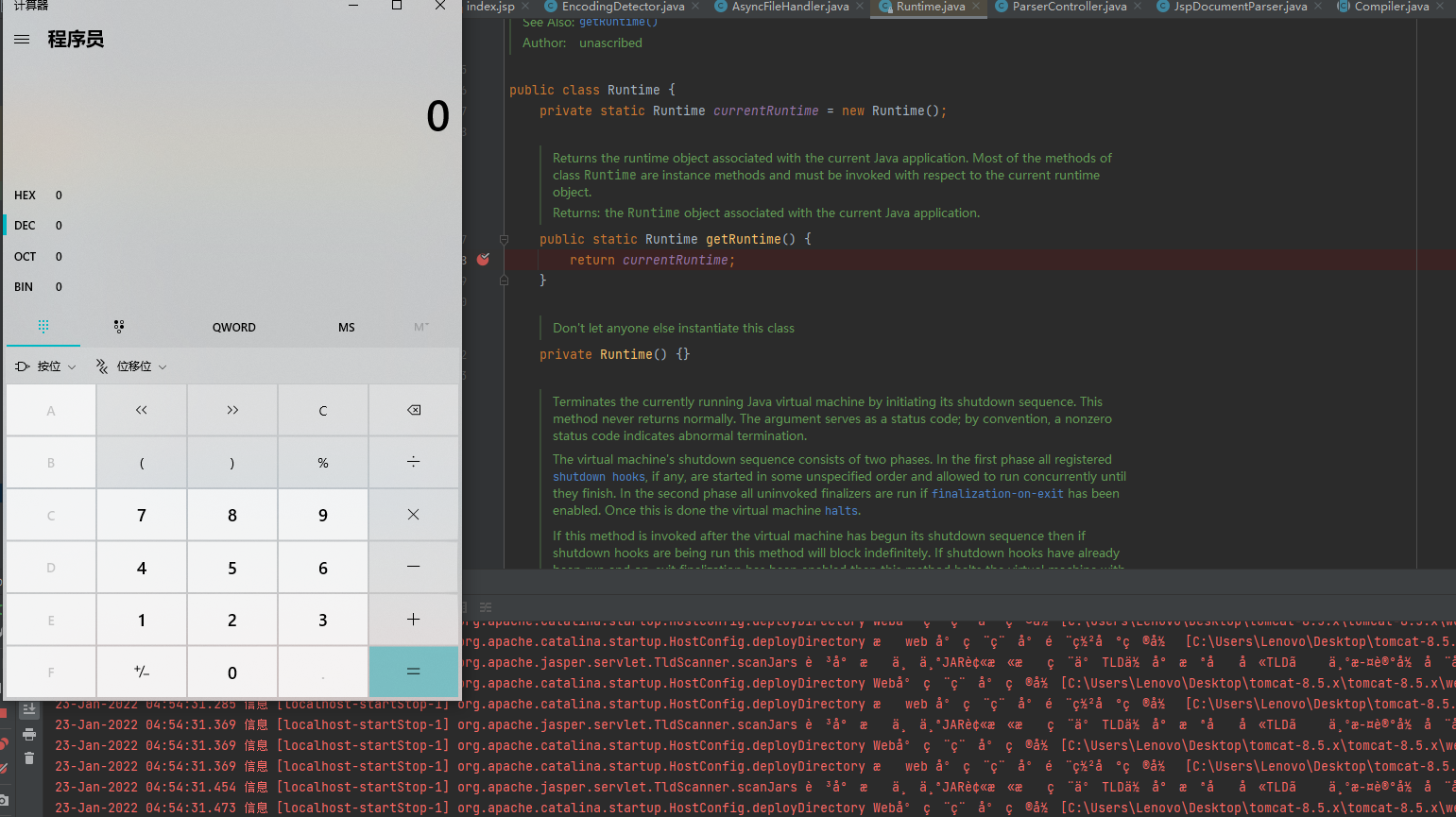Image resolution: width=1456 pixels, height=817 pixels.
Task: Follow the 'finalization-on-exit' doc link
Action: [998, 494]
